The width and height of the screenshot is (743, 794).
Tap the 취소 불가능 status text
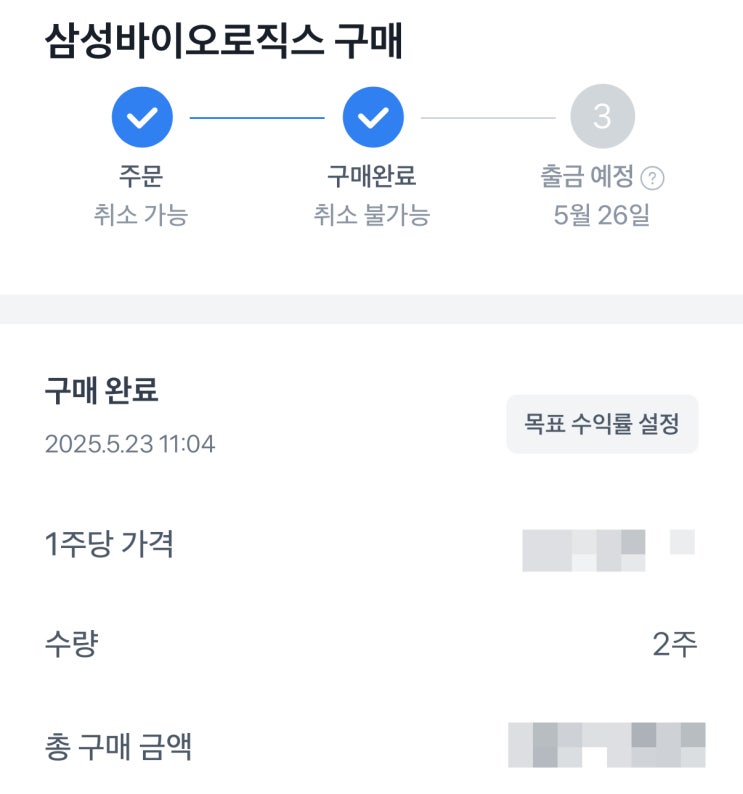pyautogui.click(x=372, y=215)
